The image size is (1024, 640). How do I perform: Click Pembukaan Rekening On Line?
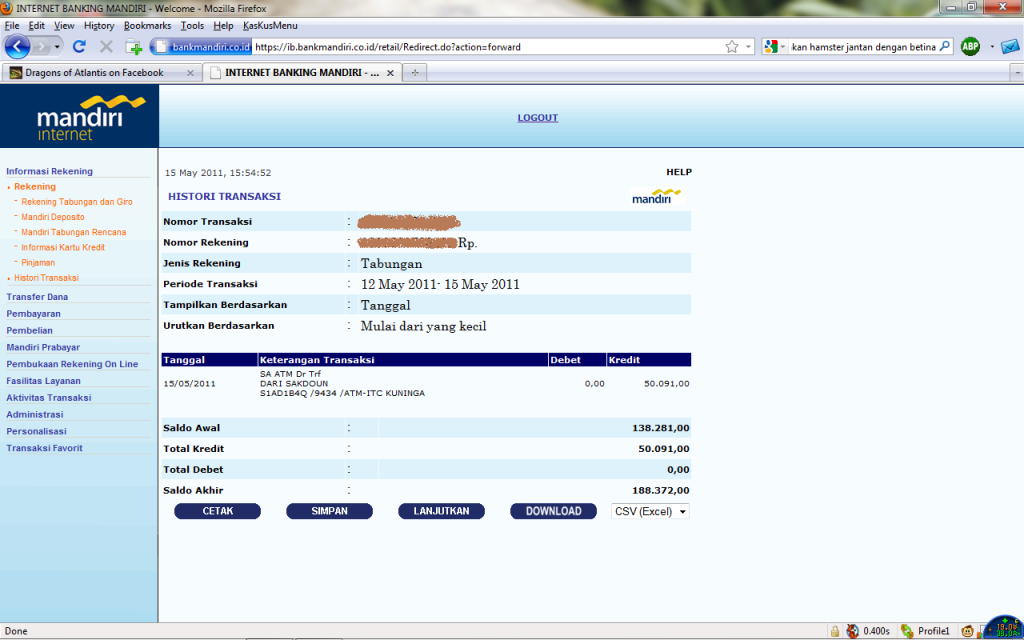point(72,364)
